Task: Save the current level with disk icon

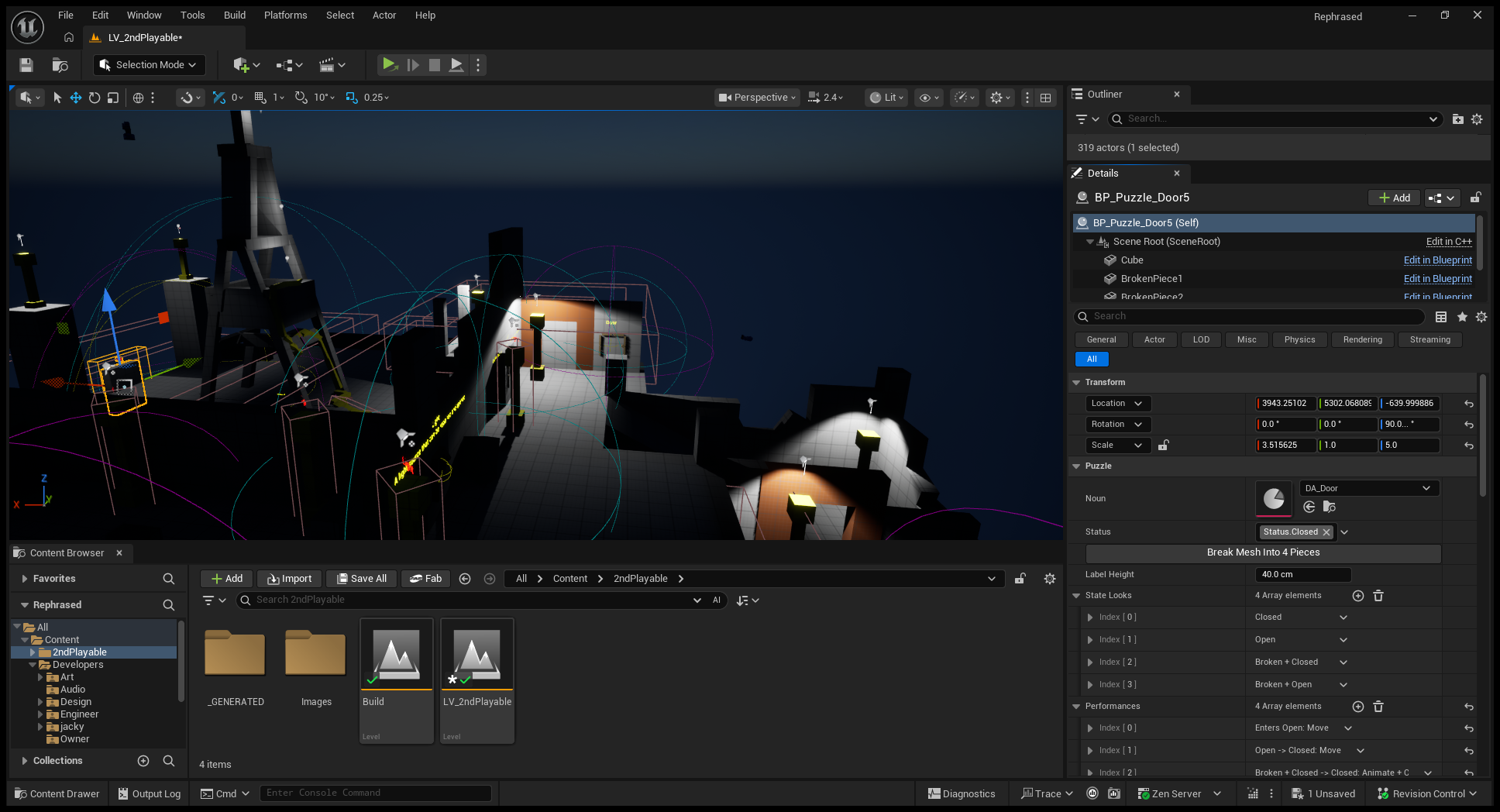Action: pos(26,65)
